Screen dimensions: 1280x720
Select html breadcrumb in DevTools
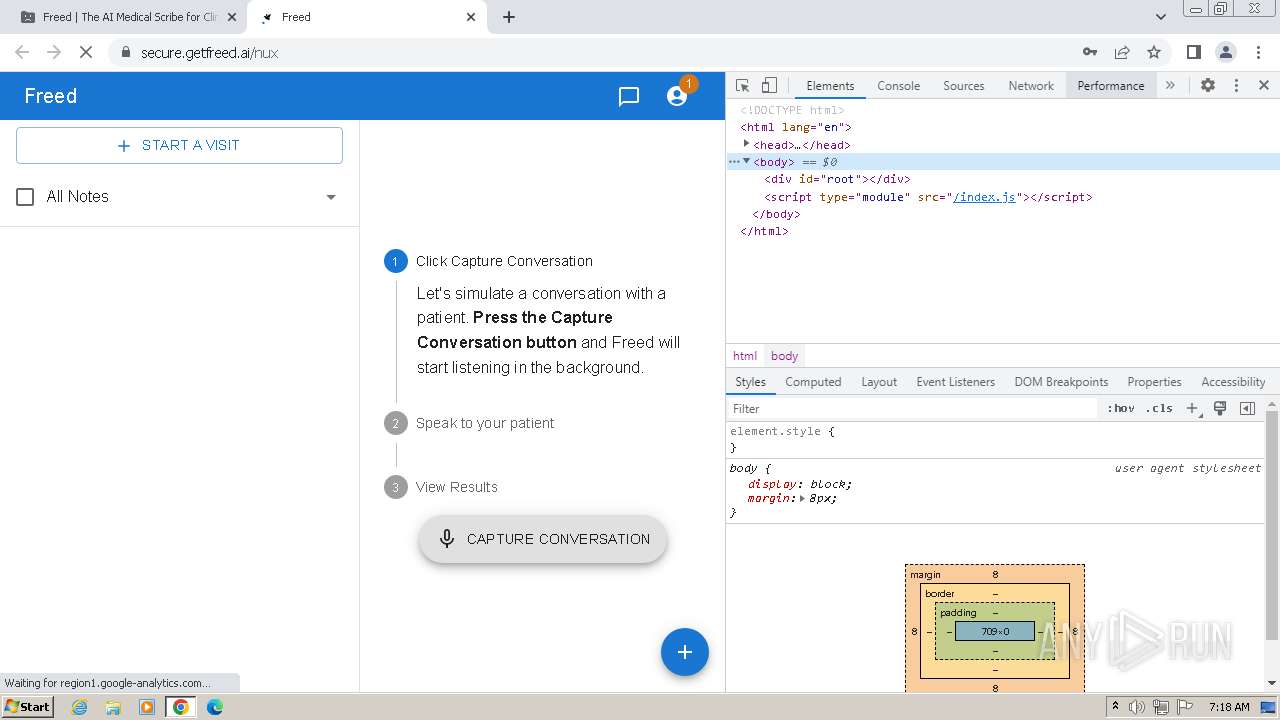(x=745, y=356)
